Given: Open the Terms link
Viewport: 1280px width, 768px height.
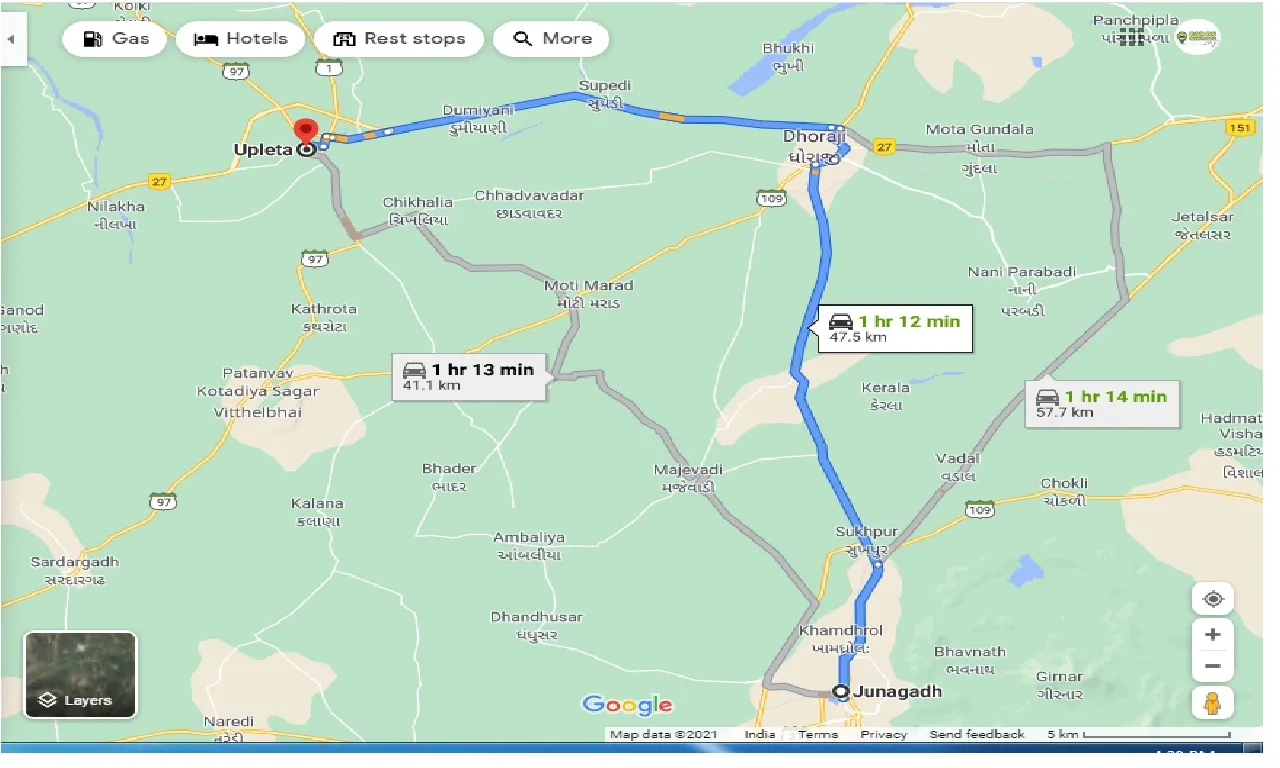Looking at the screenshot, I should (x=818, y=734).
